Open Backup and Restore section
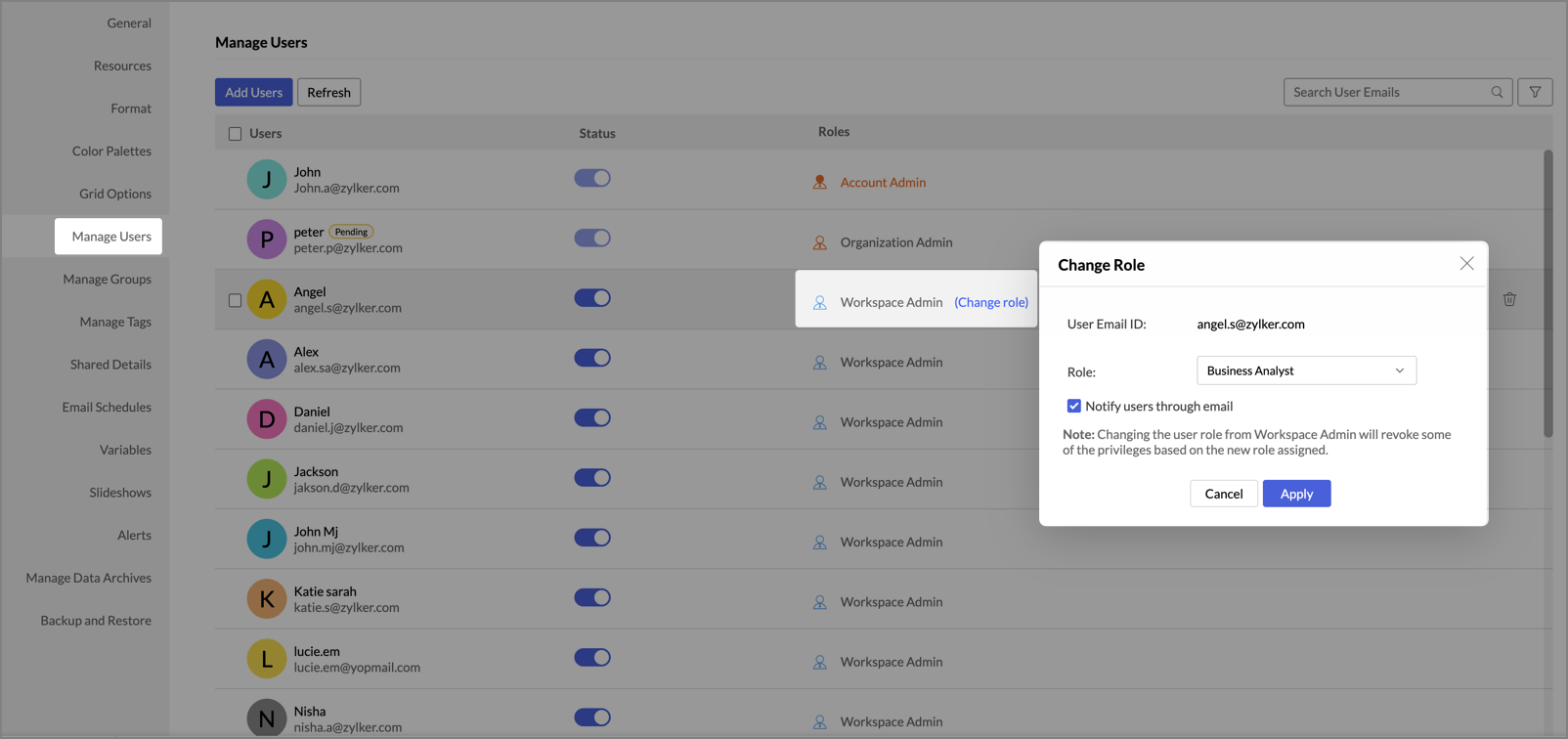The height and width of the screenshot is (739, 1568). coord(96,620)
